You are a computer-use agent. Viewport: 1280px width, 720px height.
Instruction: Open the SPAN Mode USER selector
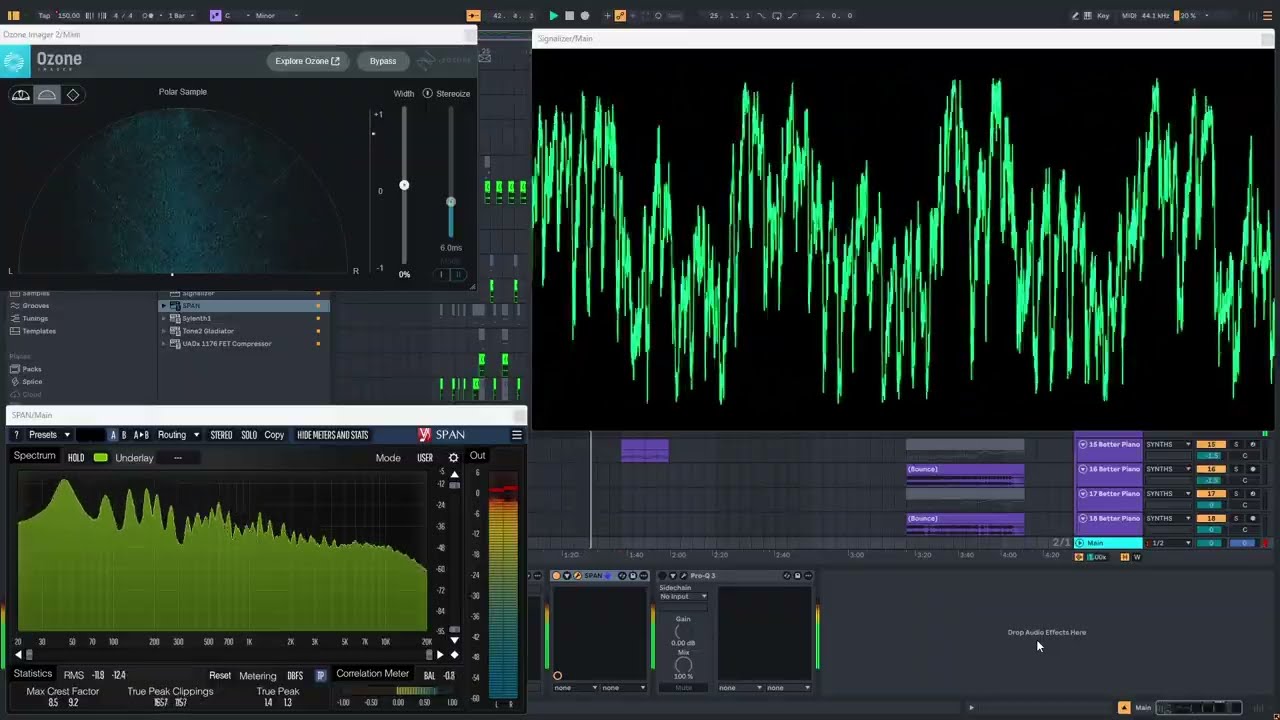point(425,458)
